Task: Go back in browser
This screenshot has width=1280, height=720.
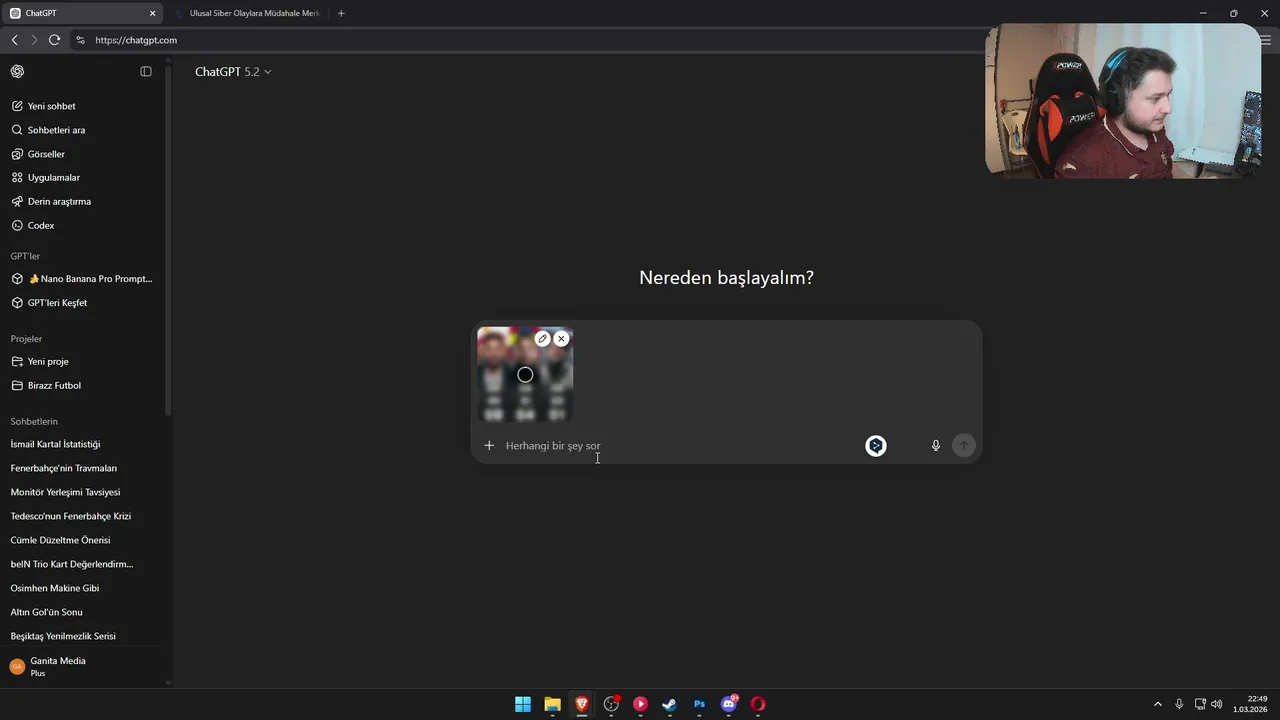Action: pos(15,40)
